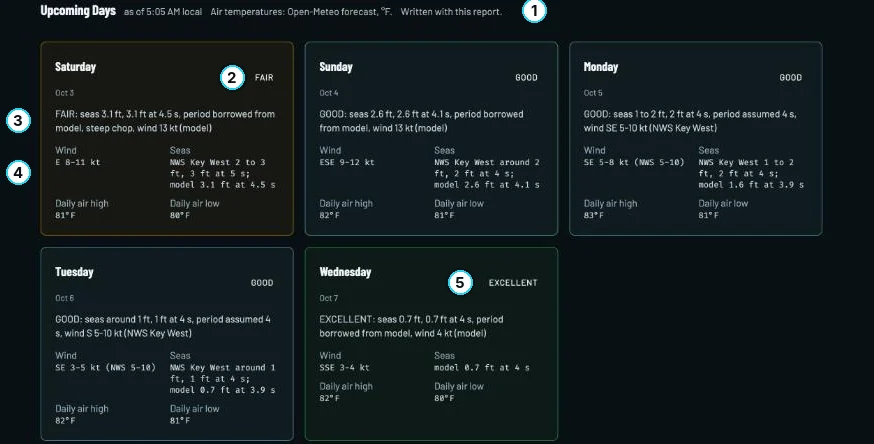This screenshot has width=874, height=444.
Task: Click the "Written with this report." text
Action: (451, 12)
